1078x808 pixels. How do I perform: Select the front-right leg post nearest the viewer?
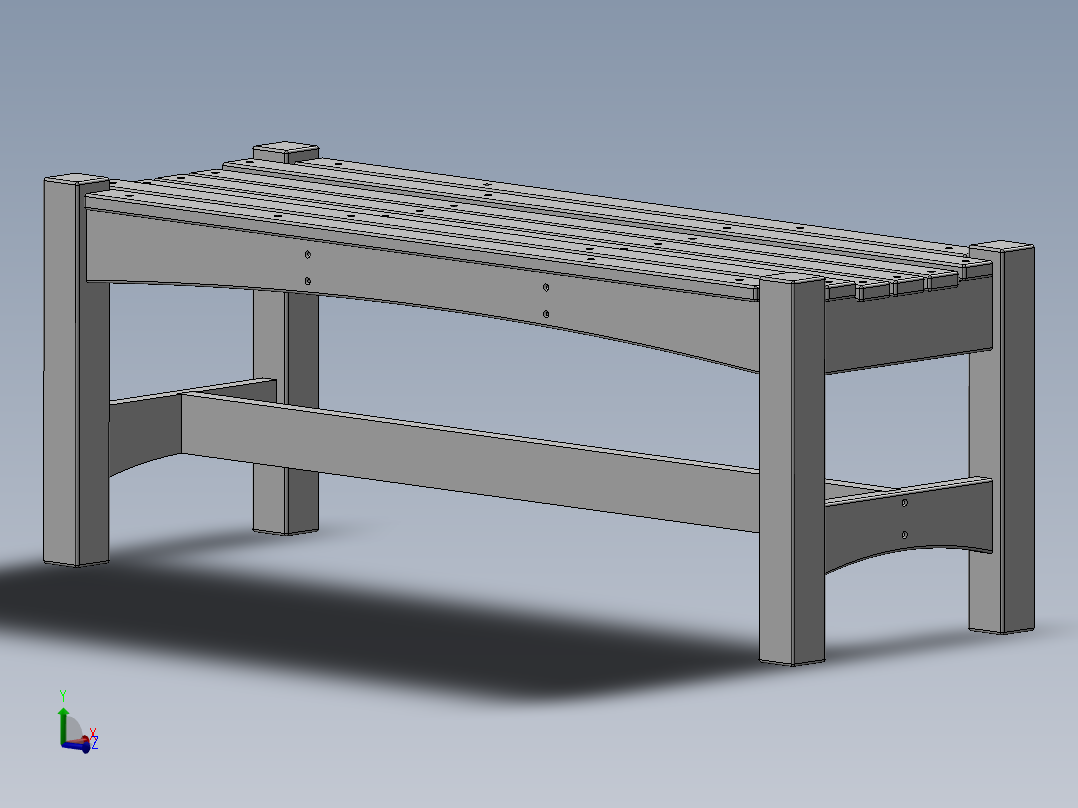[x=792, y=470]
